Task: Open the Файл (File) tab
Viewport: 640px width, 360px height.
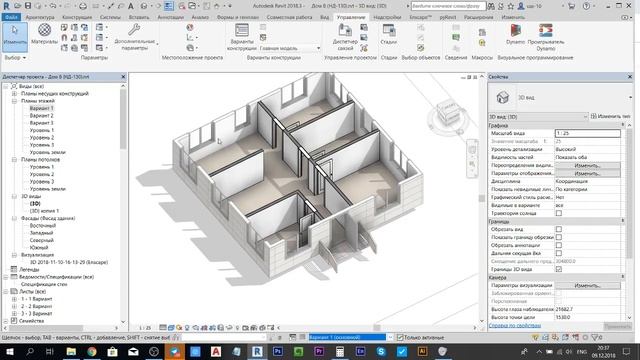Action: [11, 17]
